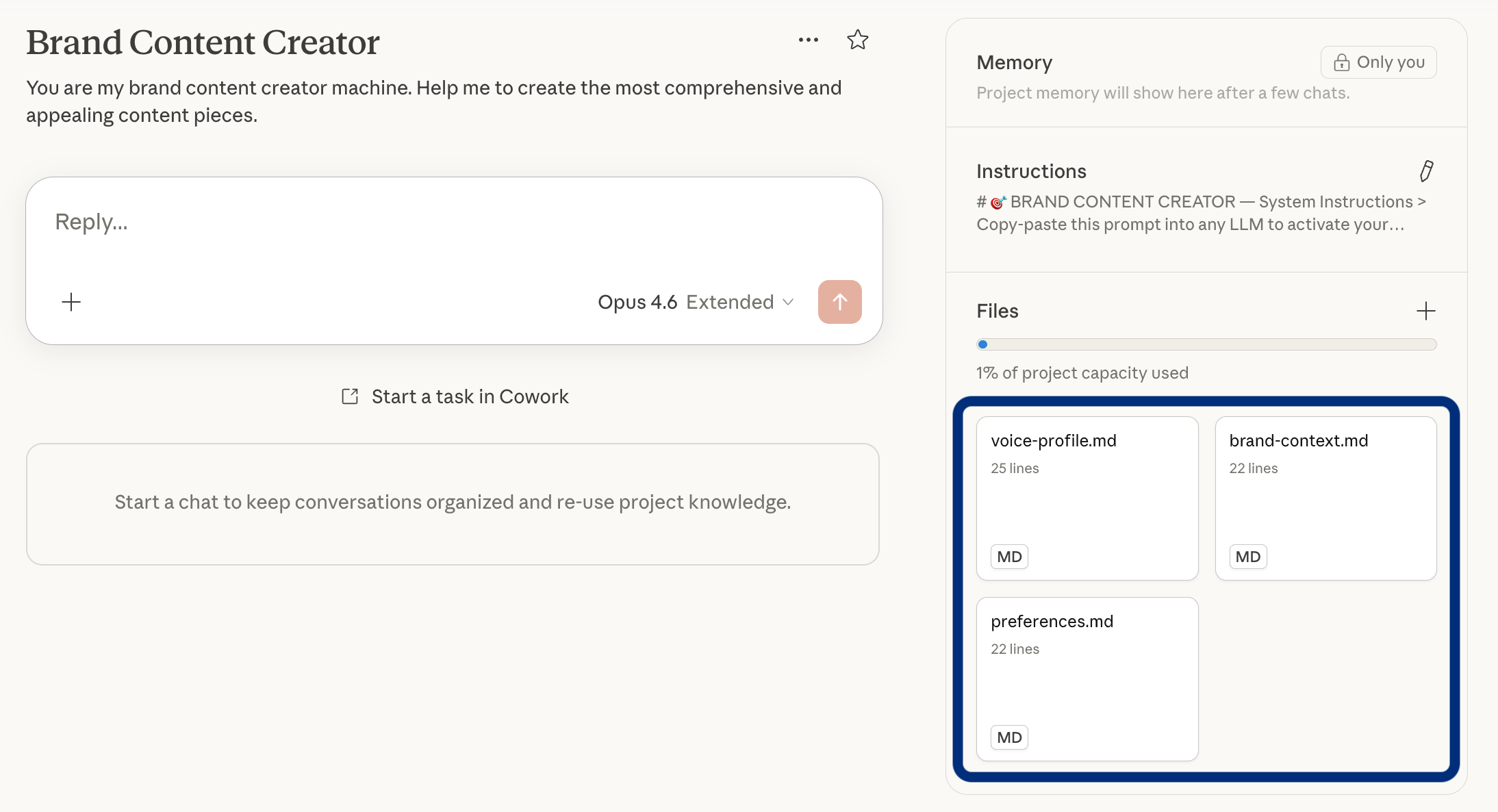Screen dimensions: 1498x812
Task: Open the Only you visibility selector
Action: click(1378, 63)
